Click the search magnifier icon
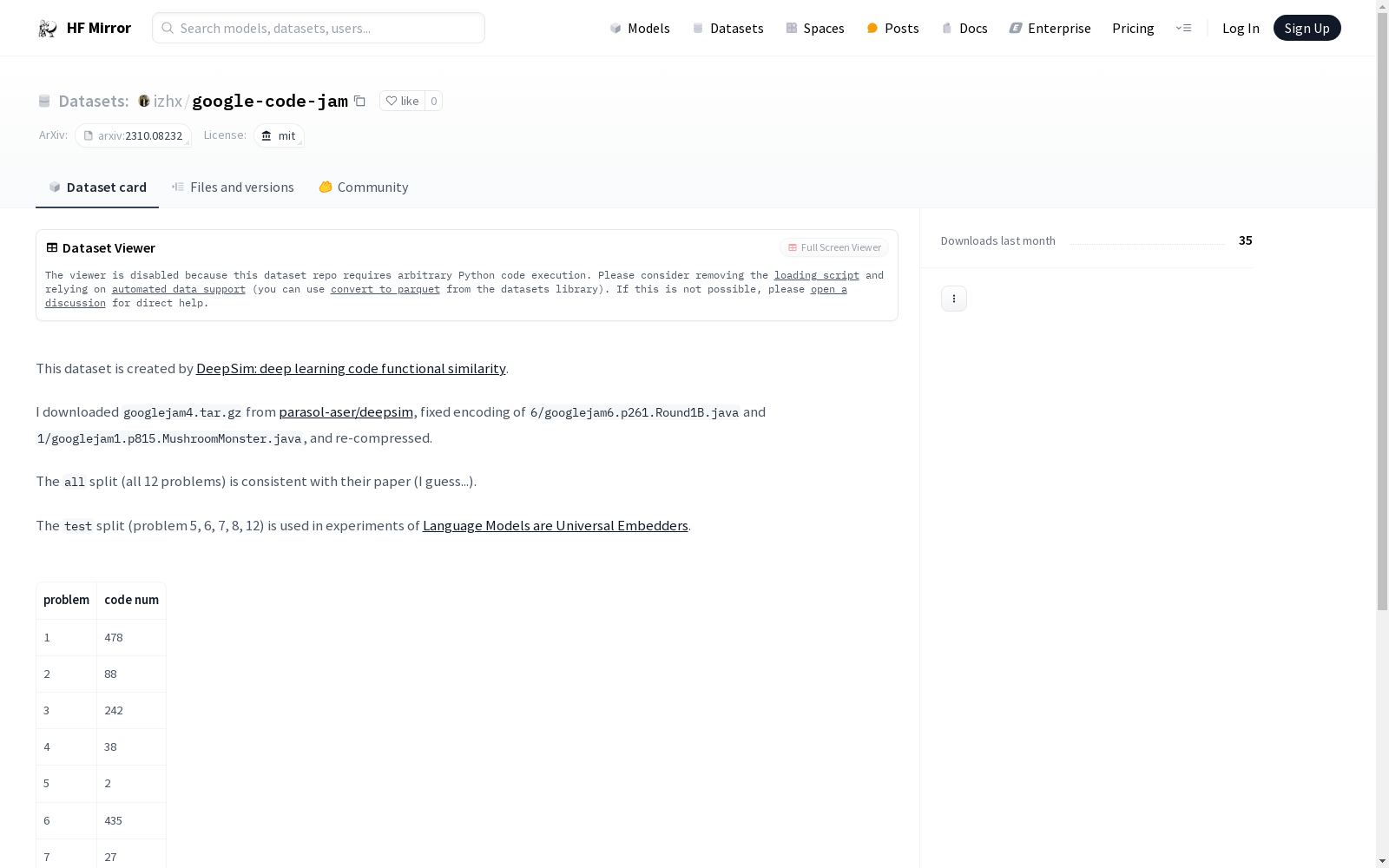Viewport: 1389px width, 868px height. 168,28
